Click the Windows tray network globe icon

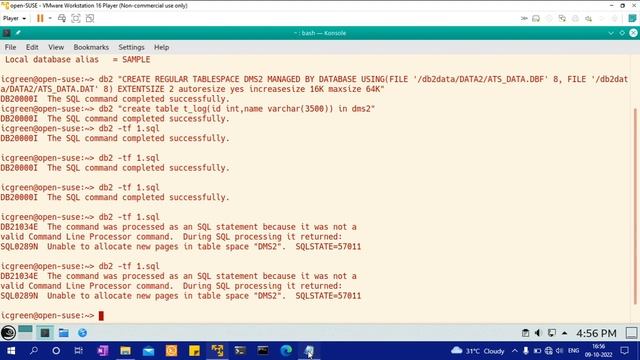coord(549,351)
